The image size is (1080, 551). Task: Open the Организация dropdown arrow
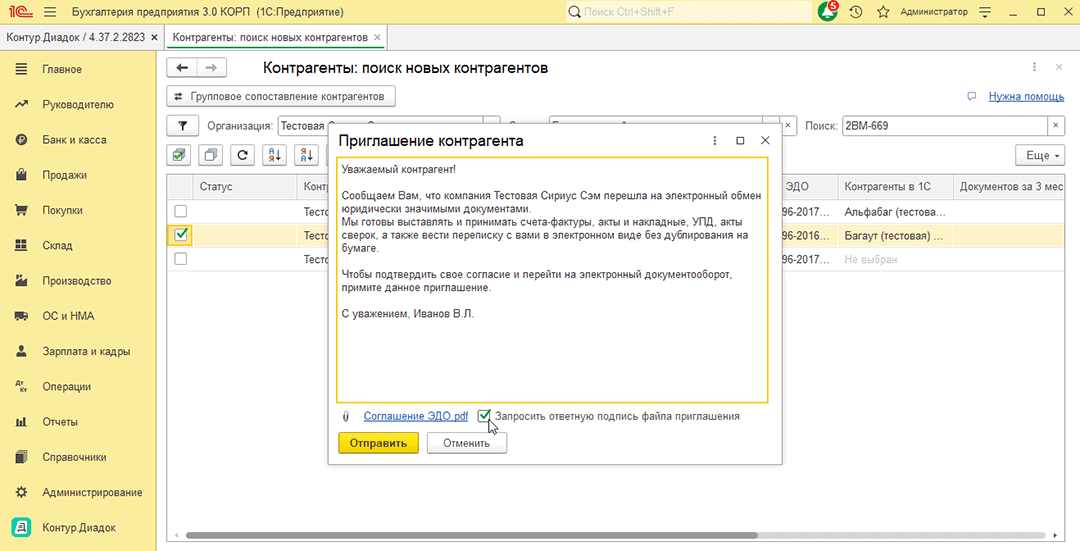tap(492, 126)
